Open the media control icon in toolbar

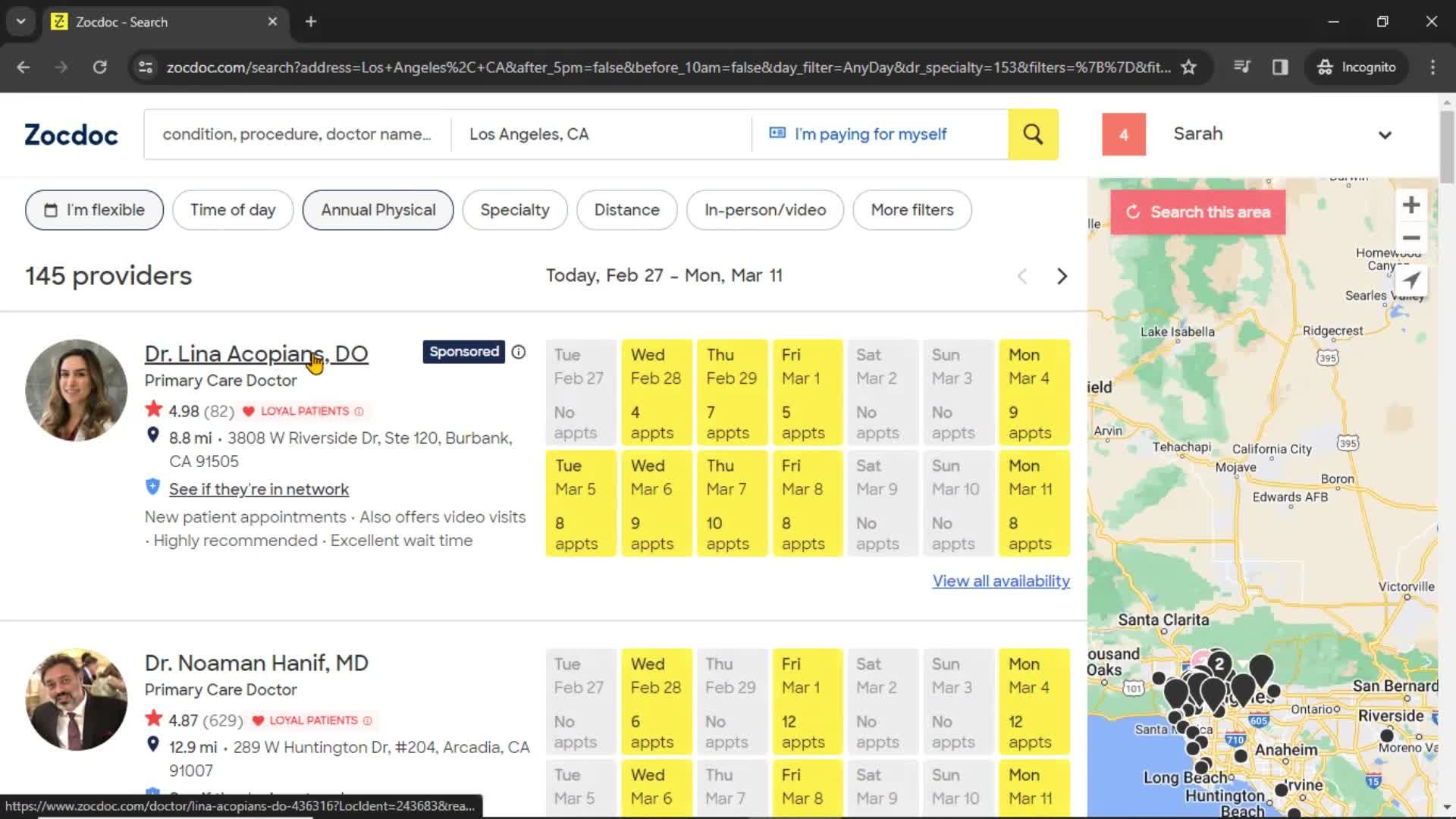(x=1242, y=67)
